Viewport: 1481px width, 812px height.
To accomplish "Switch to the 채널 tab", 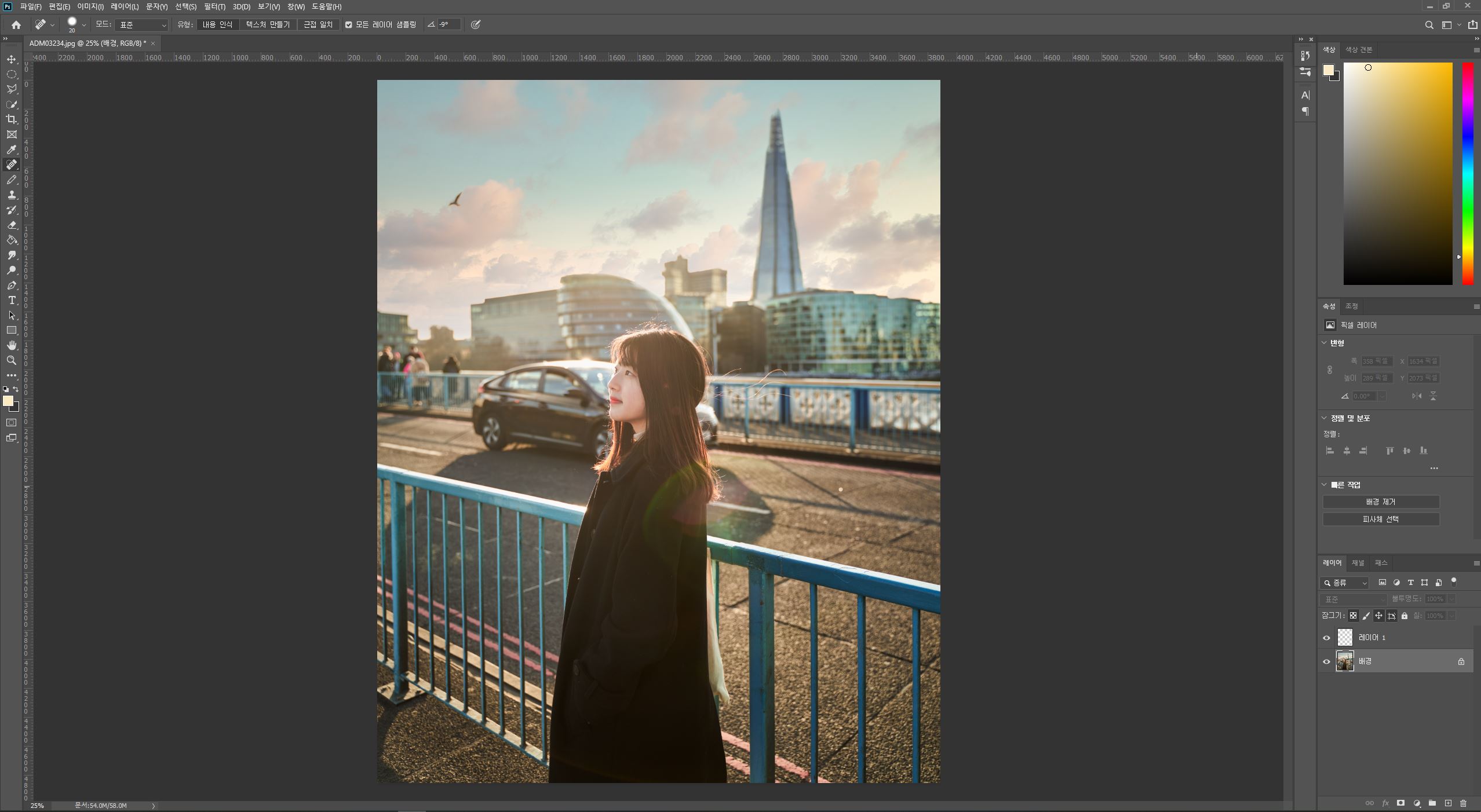I will [x=1358, y=562].
